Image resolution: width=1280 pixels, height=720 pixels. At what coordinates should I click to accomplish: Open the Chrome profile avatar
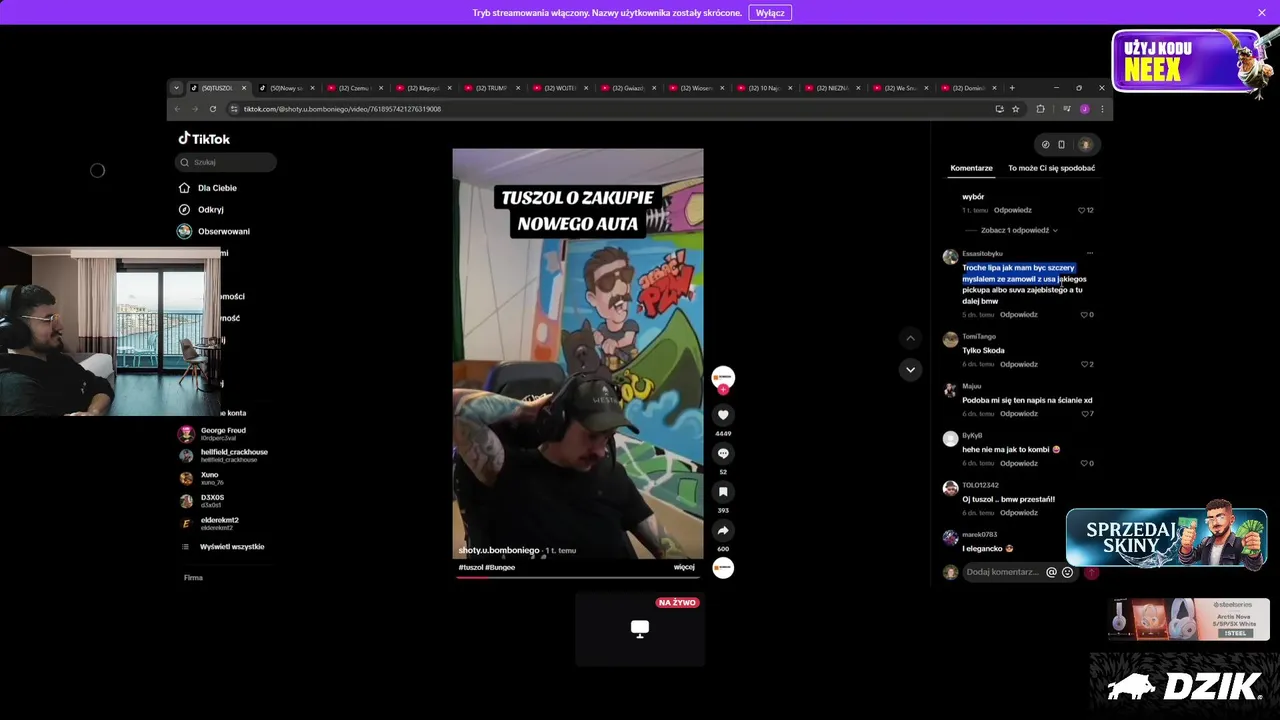click(1084, 109)
